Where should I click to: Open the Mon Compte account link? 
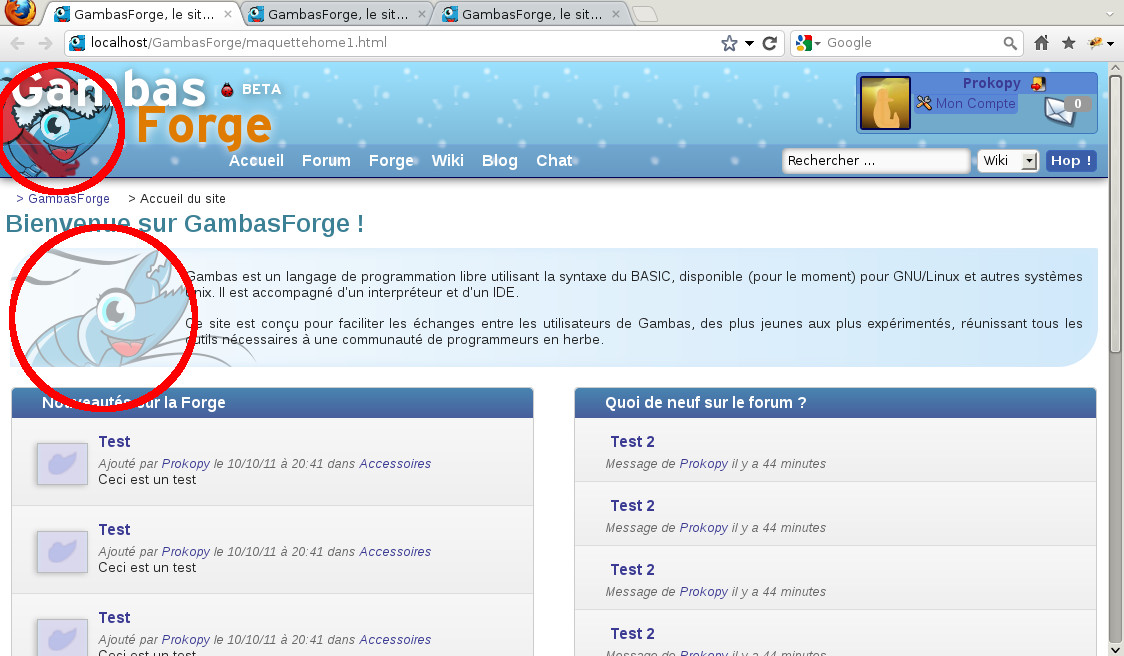pyautogui.click(x=976, y=103)
